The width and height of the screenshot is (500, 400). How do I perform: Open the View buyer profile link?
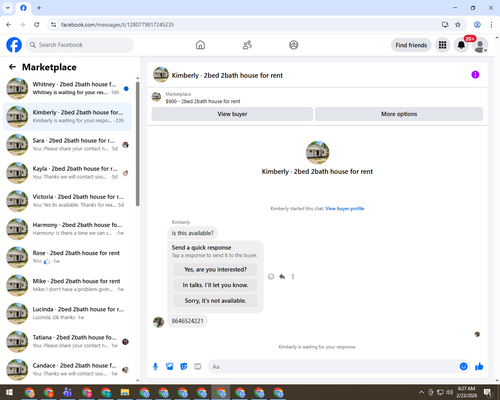pyautogui.click(x=345, y=209)
